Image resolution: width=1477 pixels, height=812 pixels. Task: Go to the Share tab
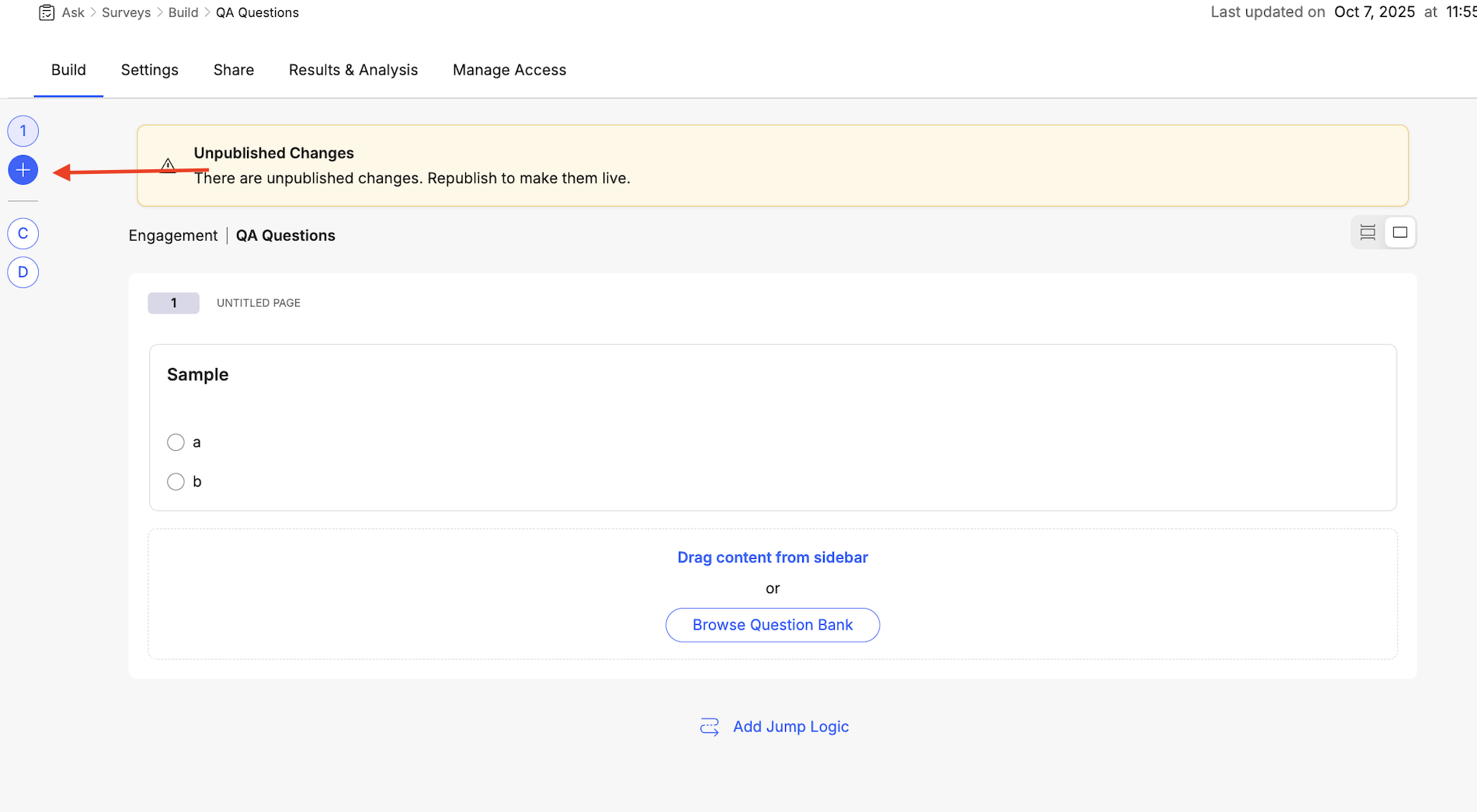click(x=234, y=70)
